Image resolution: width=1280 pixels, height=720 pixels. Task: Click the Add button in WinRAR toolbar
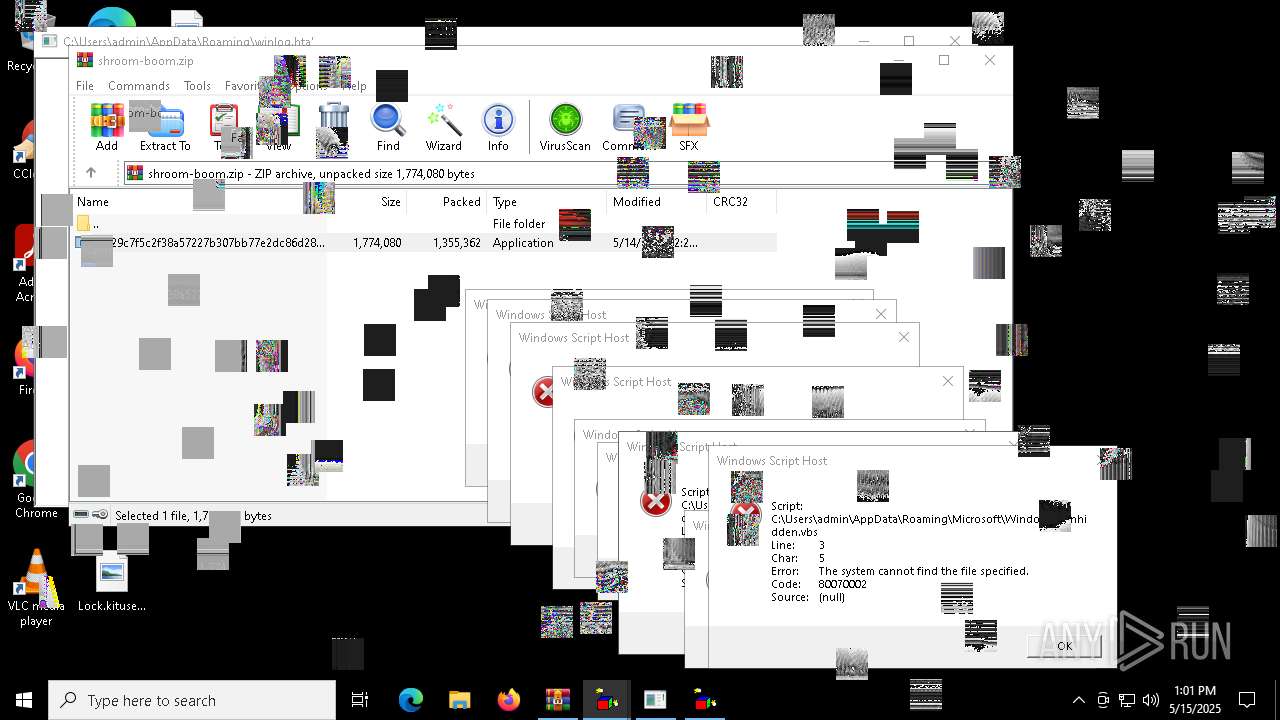coord(107,127)
